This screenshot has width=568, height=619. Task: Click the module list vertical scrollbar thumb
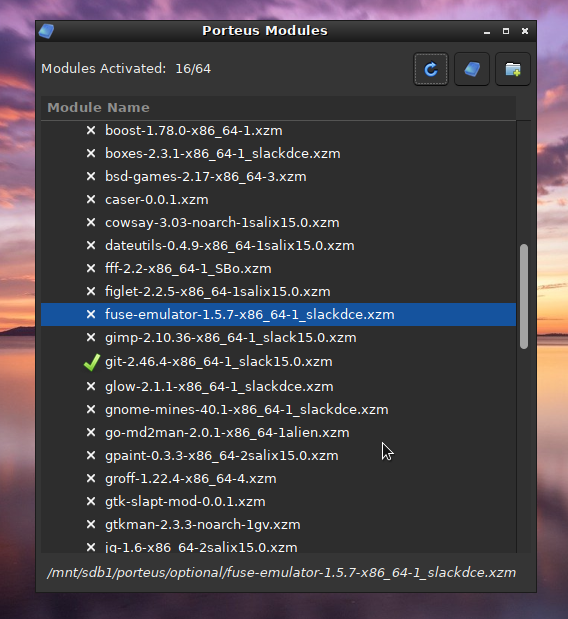click(x=524, y=296)
